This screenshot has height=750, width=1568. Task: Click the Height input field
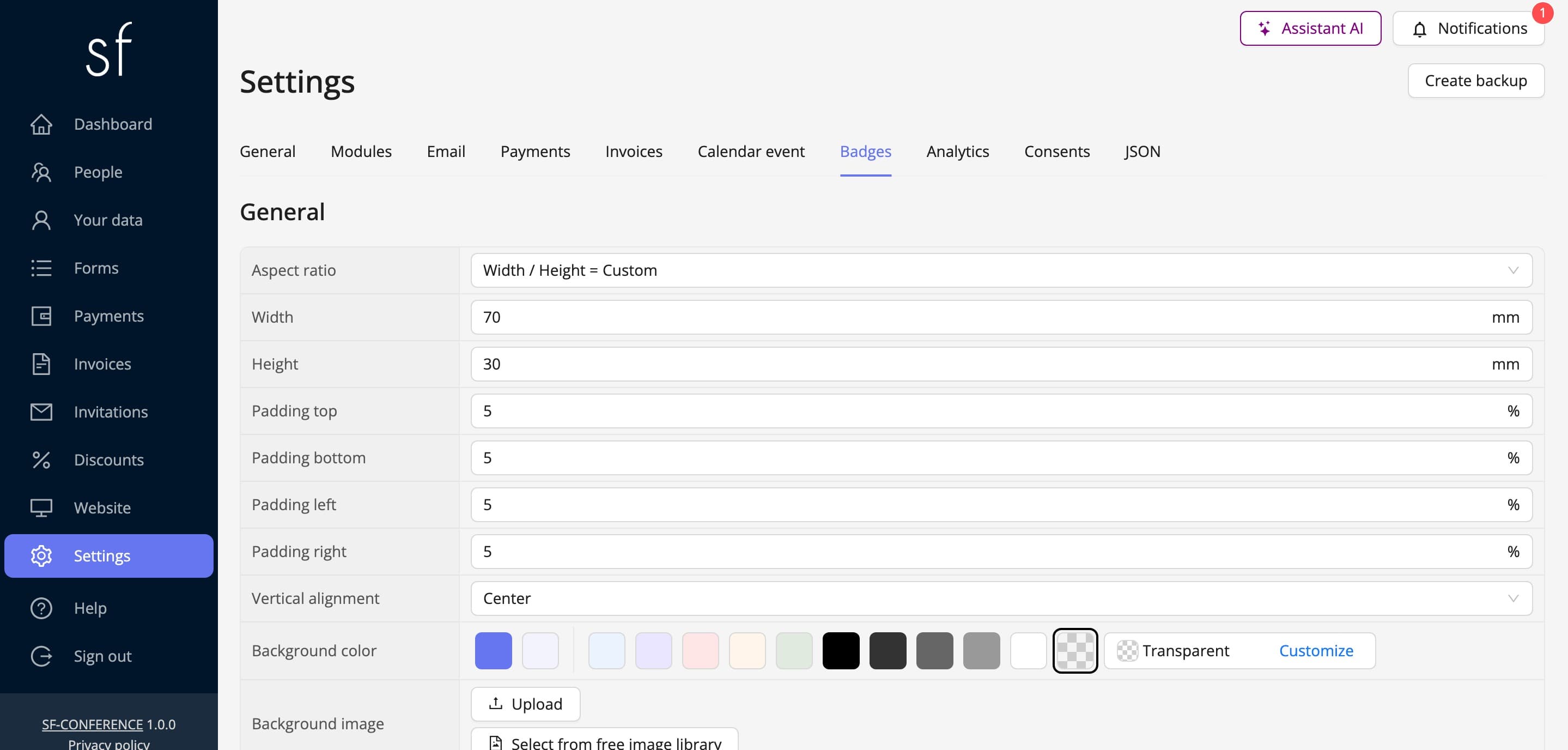tap(1001, 364)
